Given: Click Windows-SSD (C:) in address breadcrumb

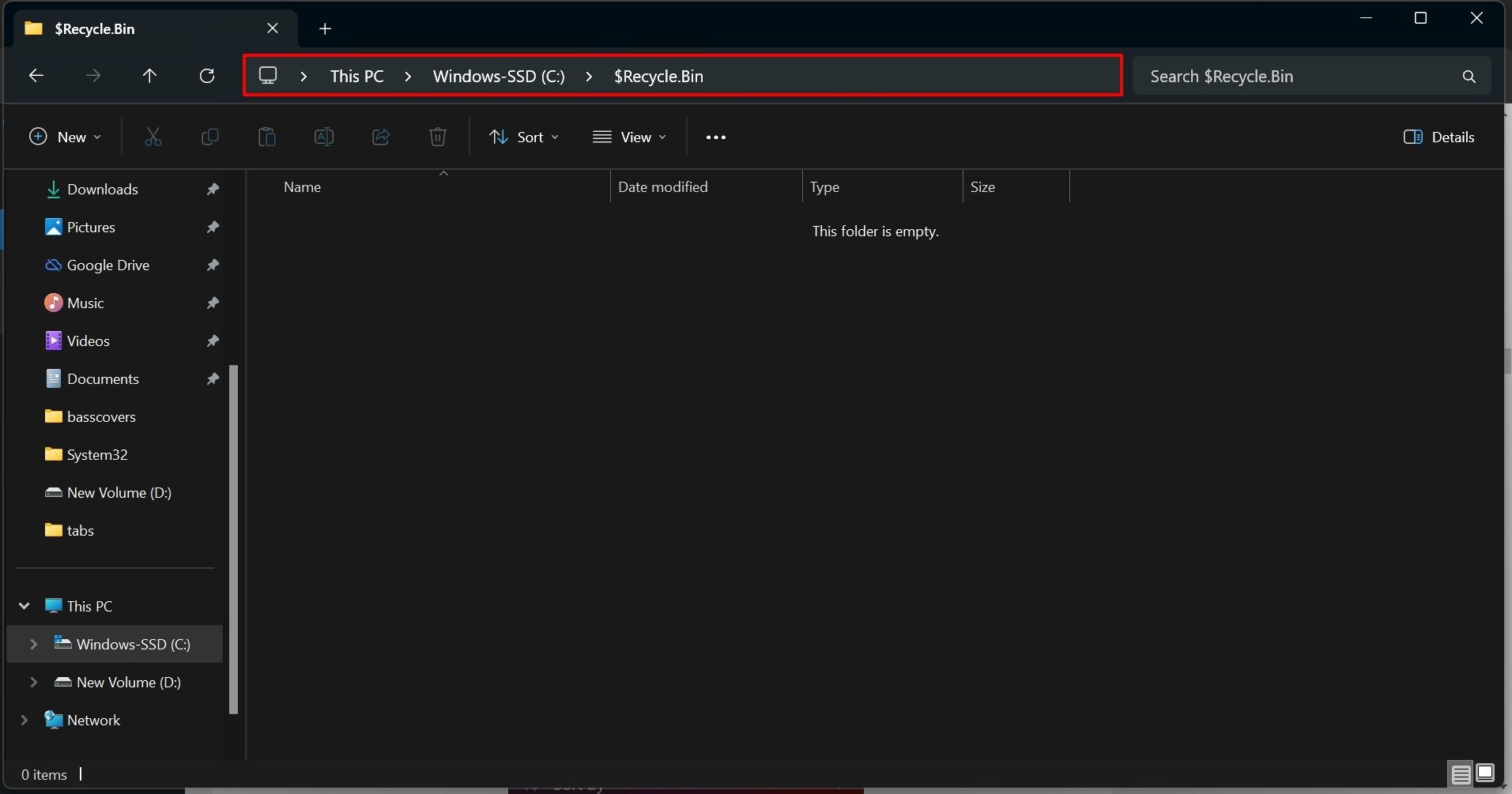Looking at the screenshot, I should (499, 77).
